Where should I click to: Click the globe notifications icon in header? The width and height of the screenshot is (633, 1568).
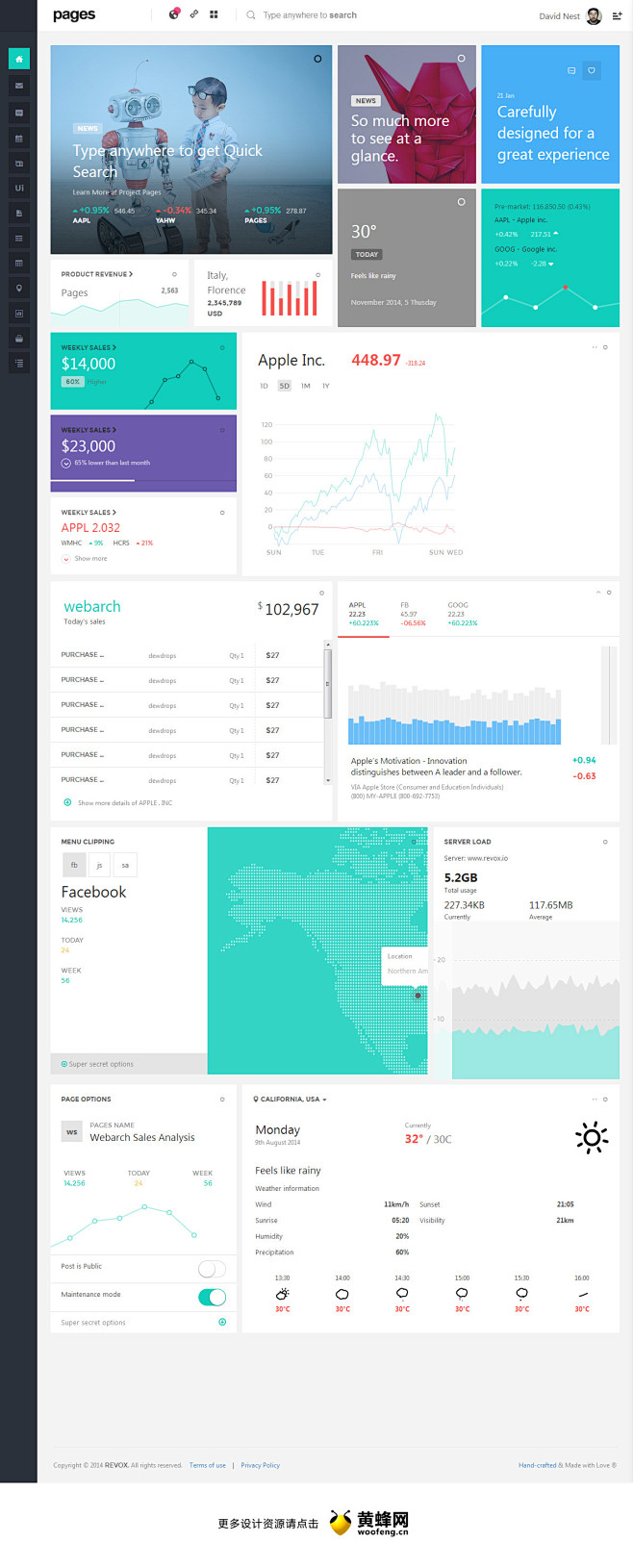pos(173,14)
